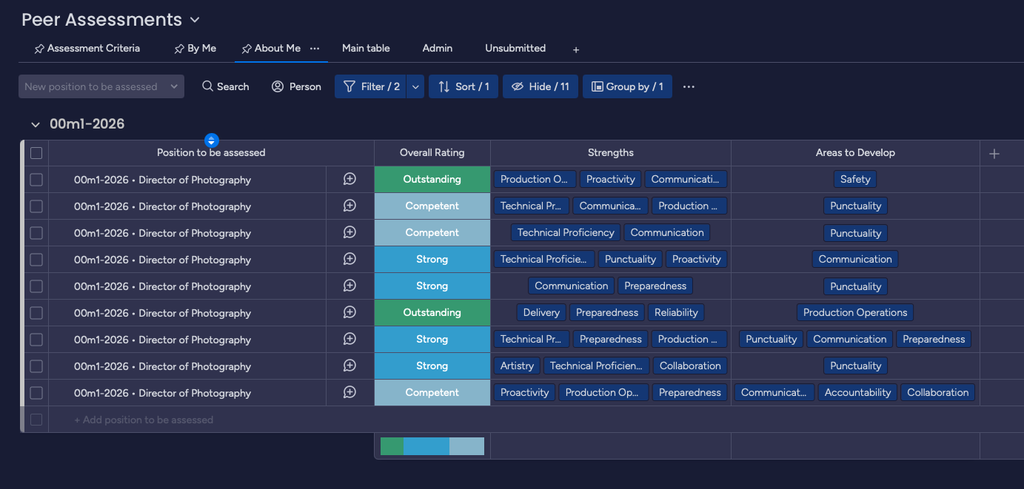Click the Safety tag
This screenshot has width=1024, height=489.
pyautogui.click(x=856, y=179)
